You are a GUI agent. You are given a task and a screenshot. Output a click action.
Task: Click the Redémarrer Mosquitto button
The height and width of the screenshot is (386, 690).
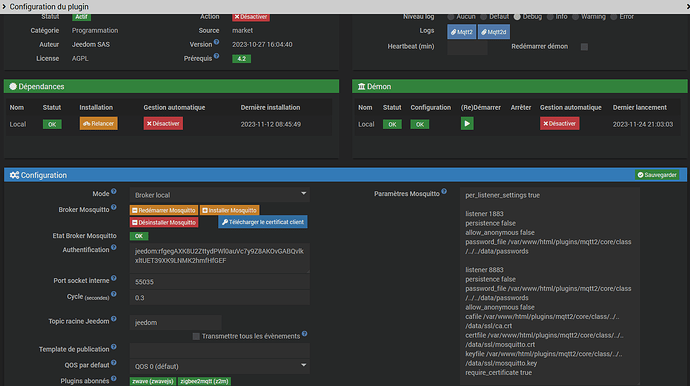(x=164, y=210)
